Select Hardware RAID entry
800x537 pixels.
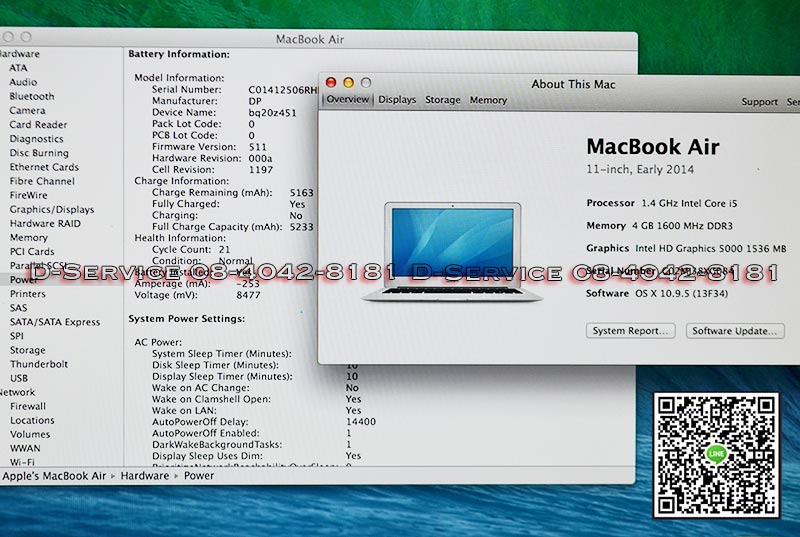[45, 223]
